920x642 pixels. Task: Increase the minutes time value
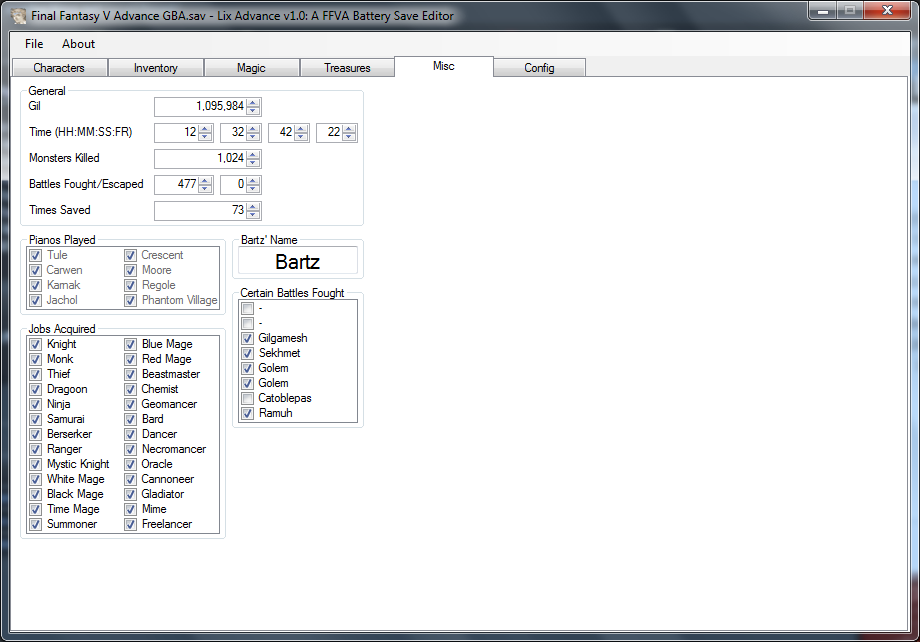[253, 129]
